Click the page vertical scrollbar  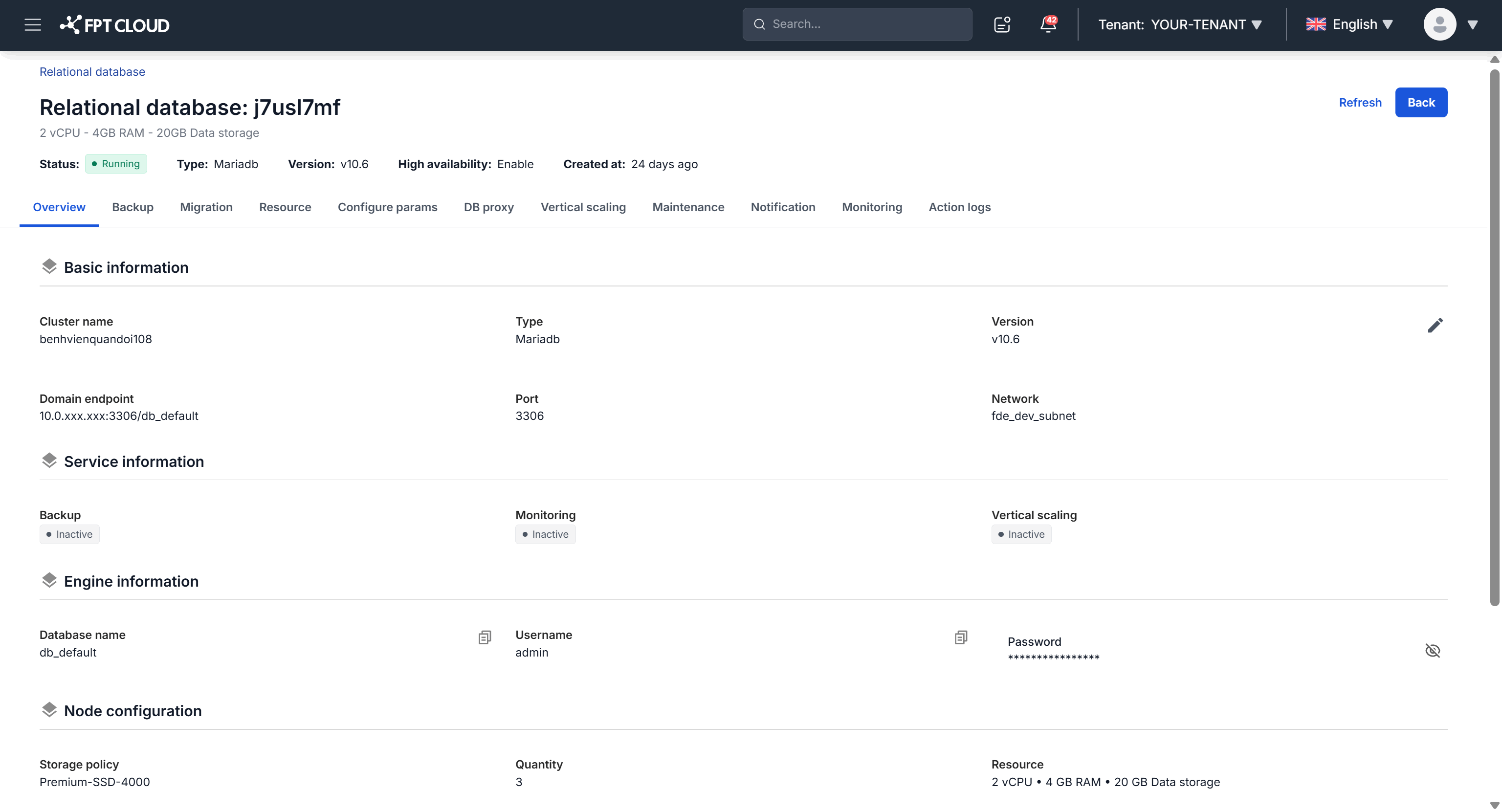(x=1494, y=338)
